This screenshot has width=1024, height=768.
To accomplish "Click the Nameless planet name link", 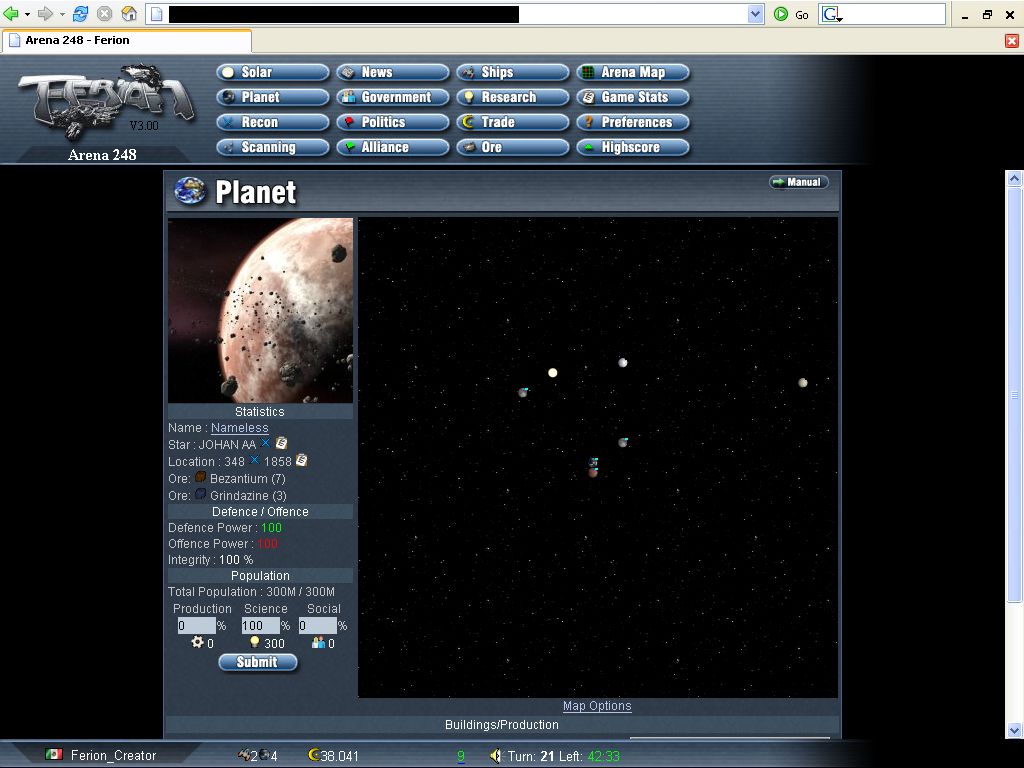I will [239, 428].
